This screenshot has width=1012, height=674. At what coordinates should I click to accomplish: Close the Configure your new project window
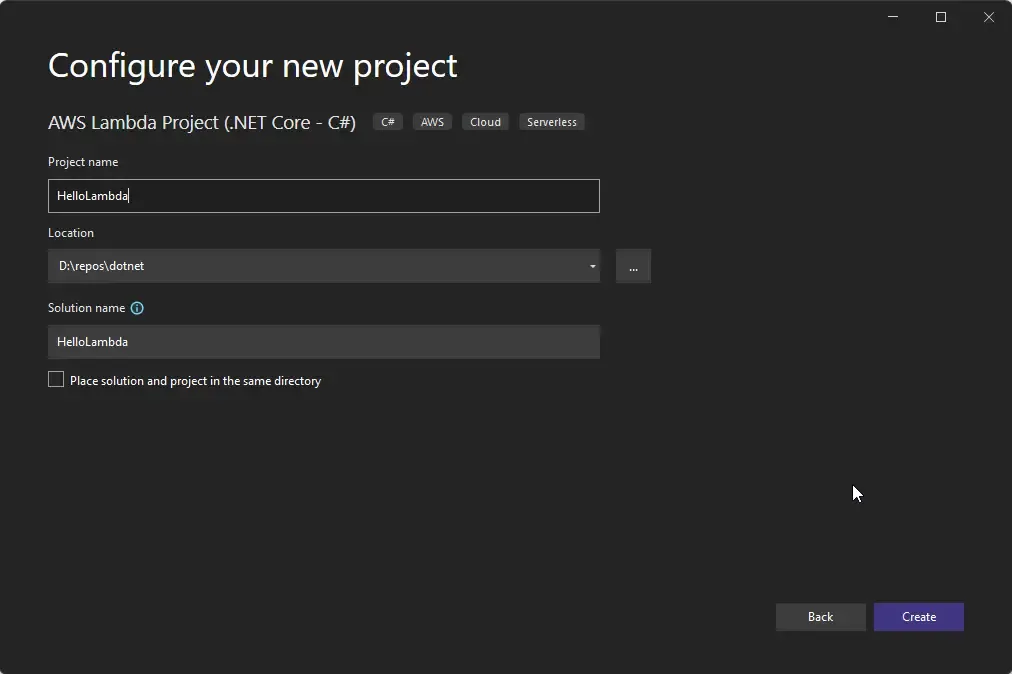(x=989, y=17)
